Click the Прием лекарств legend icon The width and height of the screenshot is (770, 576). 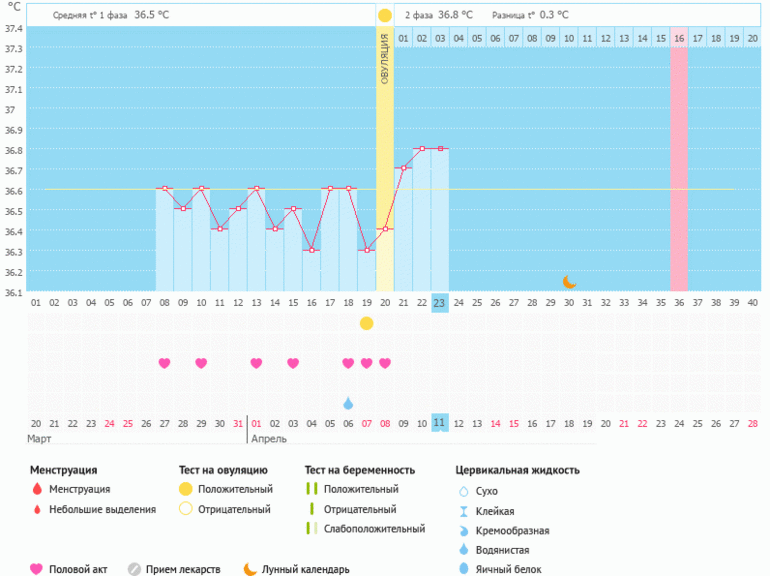click(x=134, y=569)
